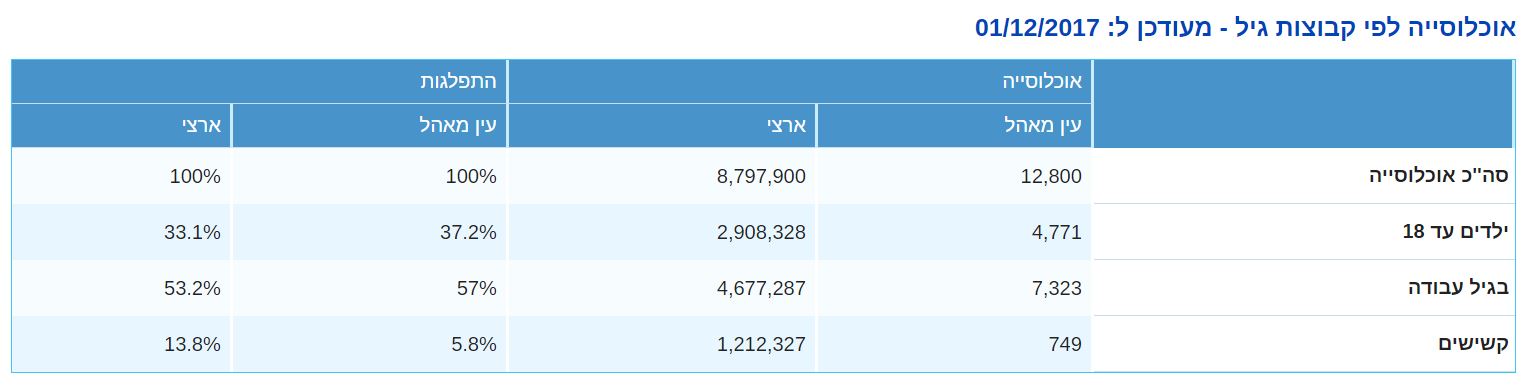Select the row label 'סה"כ אוכלוסייה'
The width and height of the screenshot is (1521, 389).
point(1303,176)
